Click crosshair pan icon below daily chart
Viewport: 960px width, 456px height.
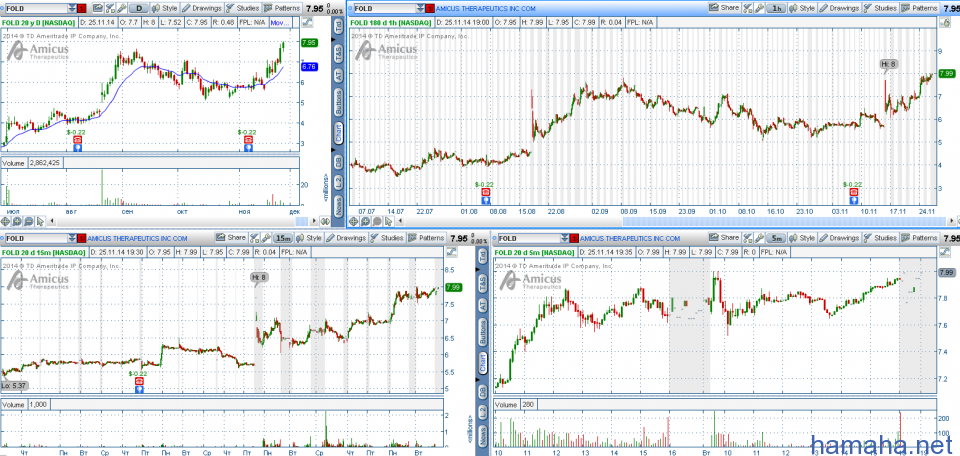click(x=6, y=221)
